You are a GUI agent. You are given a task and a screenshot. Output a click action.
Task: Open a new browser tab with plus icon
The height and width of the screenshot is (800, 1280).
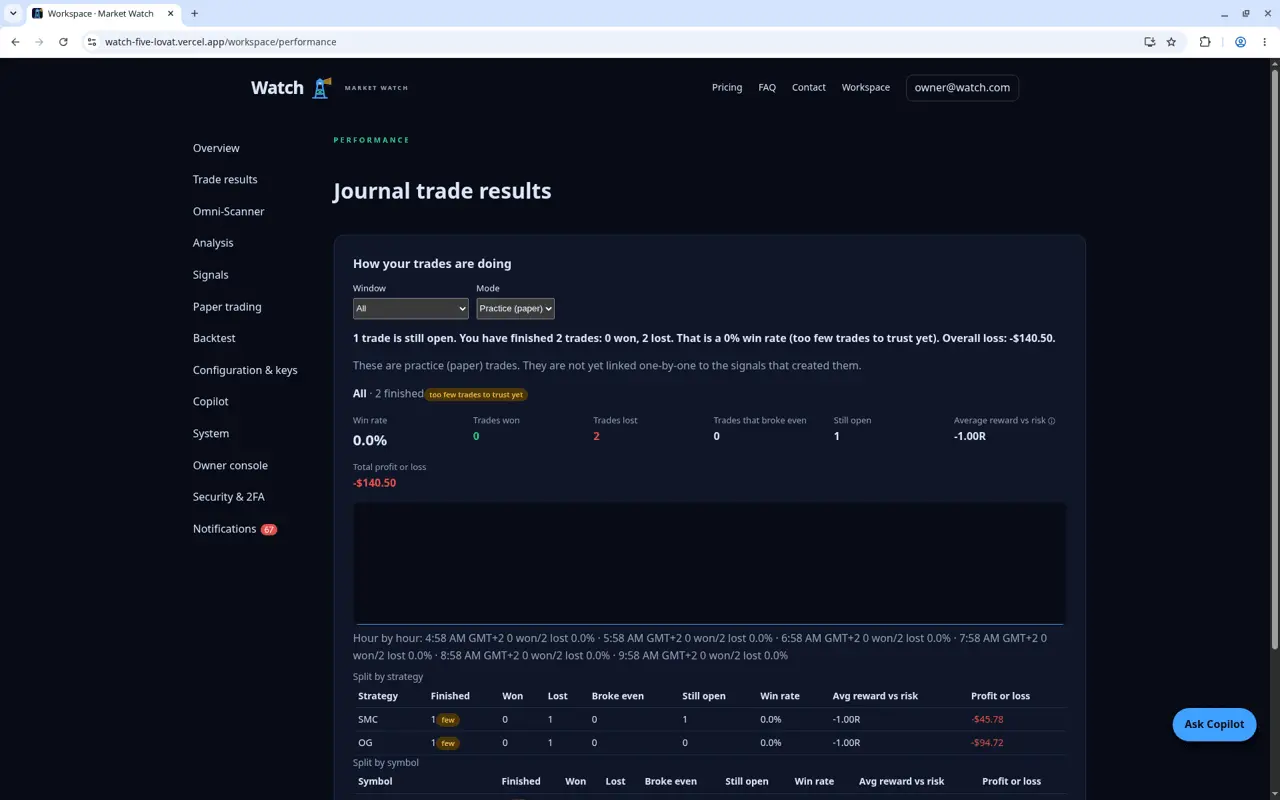[194, 14]
